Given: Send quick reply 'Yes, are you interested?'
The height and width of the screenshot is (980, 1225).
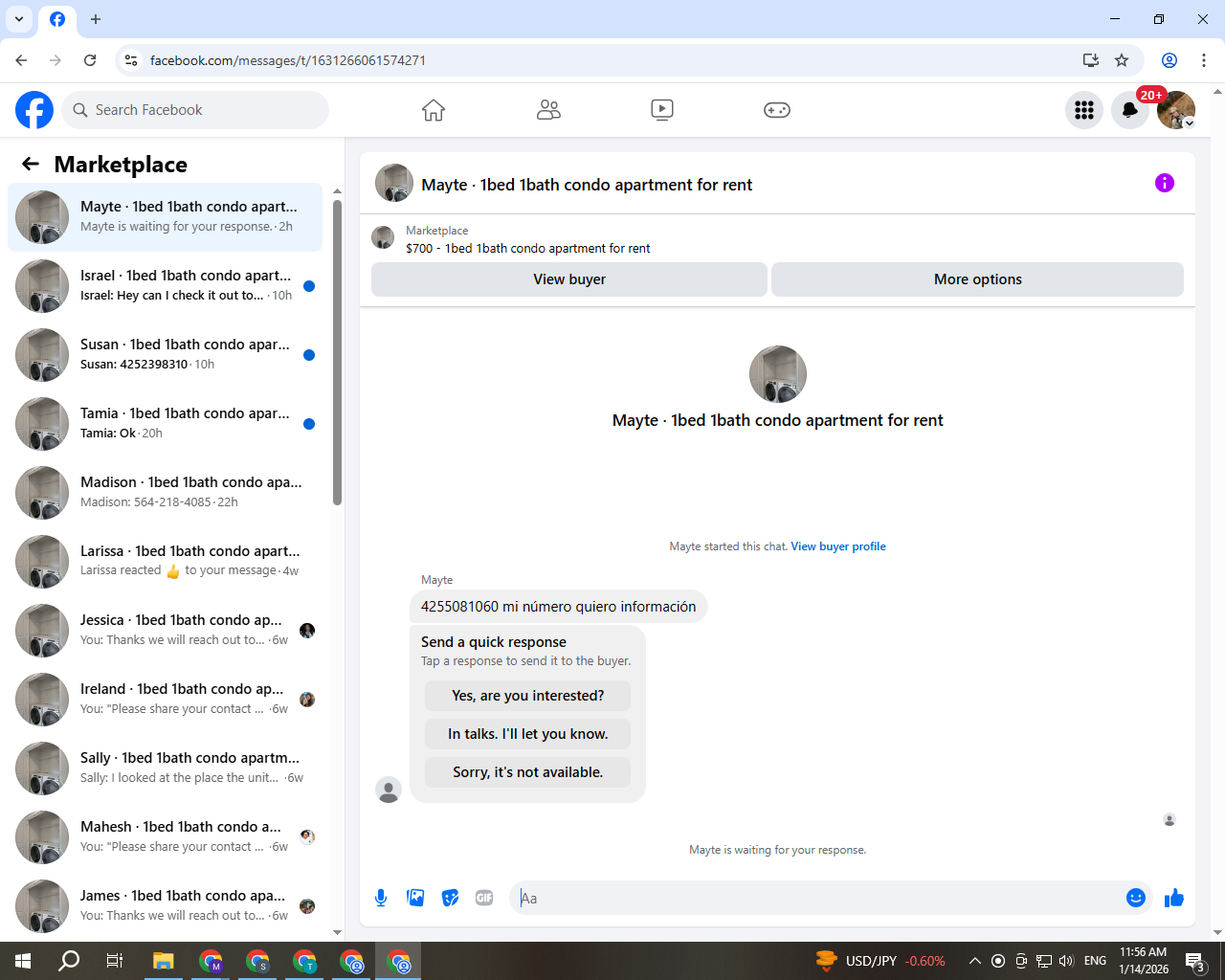Looking at the screenshot, I should point(528,696).
